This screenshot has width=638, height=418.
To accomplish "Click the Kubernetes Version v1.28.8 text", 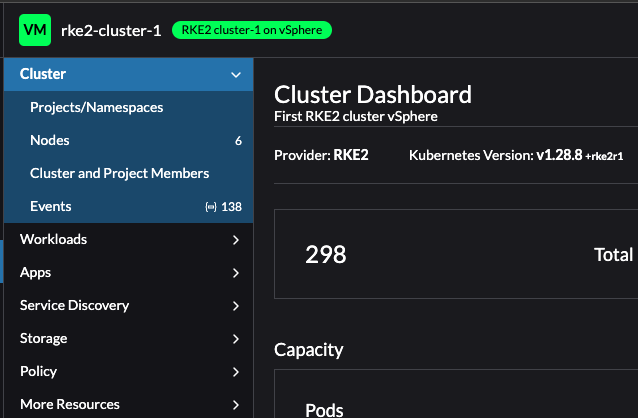I will point(516,155).
